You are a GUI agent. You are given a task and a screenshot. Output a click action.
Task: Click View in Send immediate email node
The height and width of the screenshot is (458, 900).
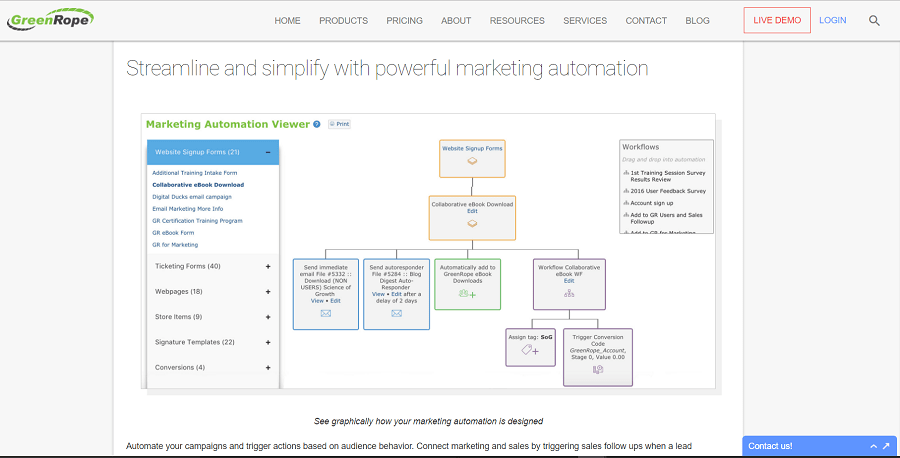point(317,301)
